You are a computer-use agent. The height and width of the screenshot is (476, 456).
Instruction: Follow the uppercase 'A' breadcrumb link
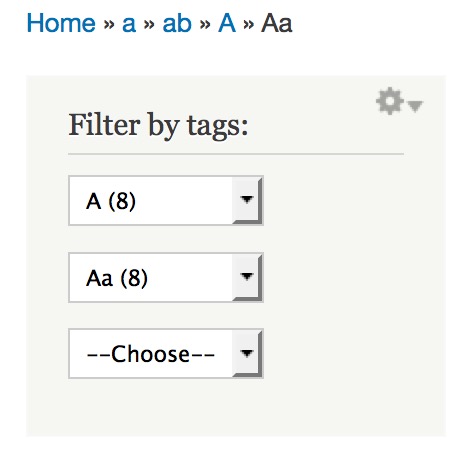pyautogui.click(x=227, y=23)
